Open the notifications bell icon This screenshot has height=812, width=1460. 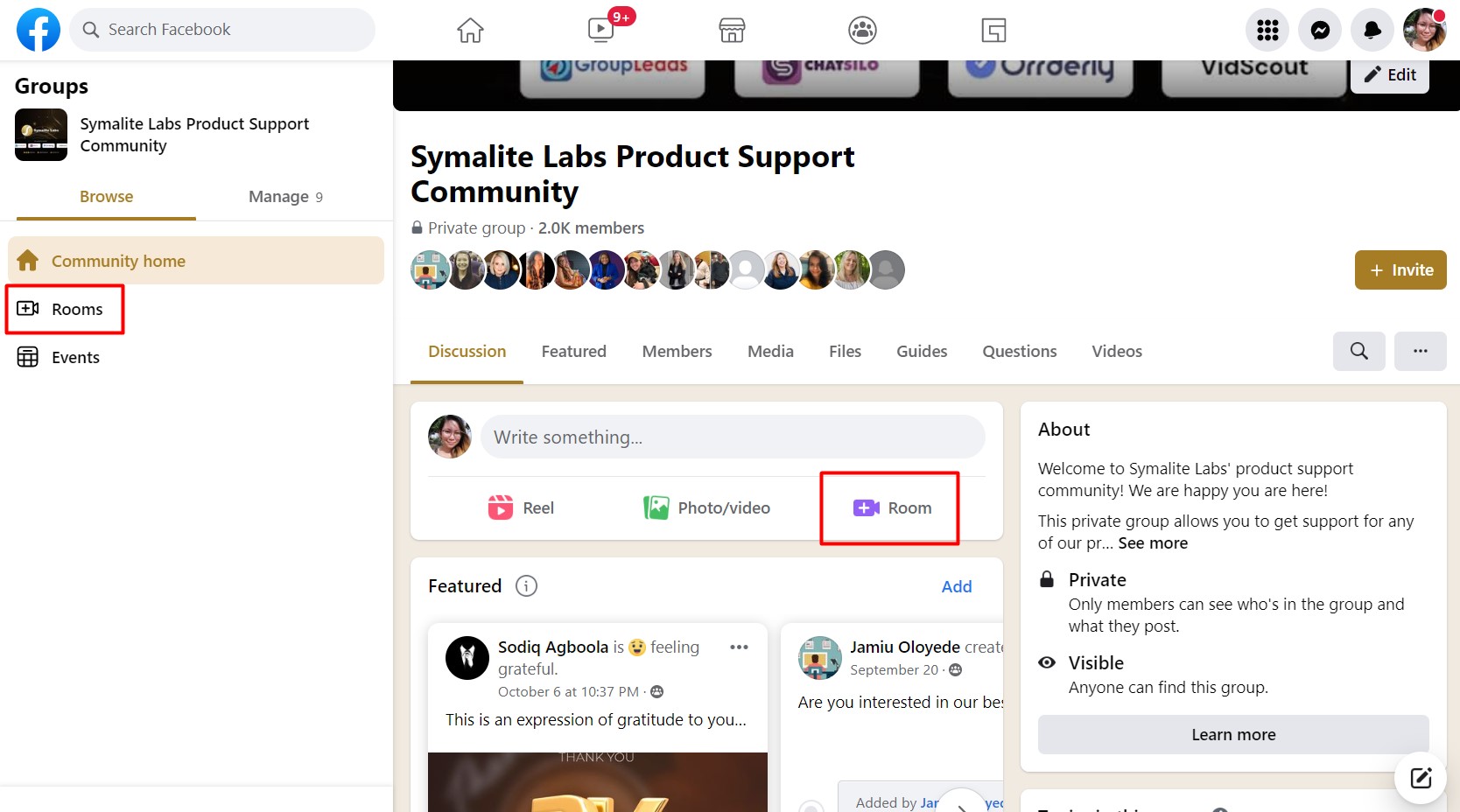(1372, 31)
